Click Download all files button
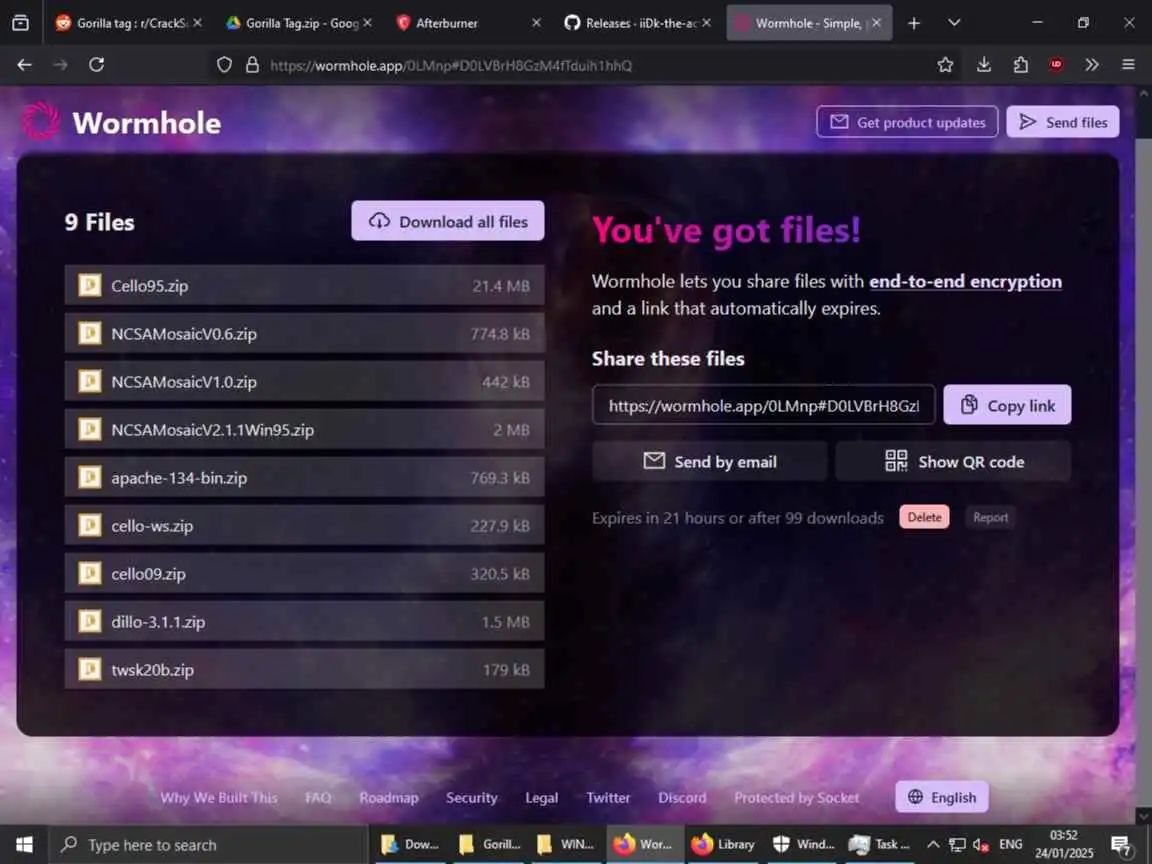 coord(447,221)
